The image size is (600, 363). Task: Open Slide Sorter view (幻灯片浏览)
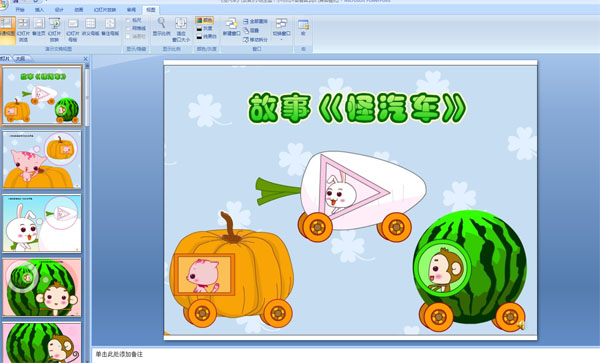coord(23,29)
